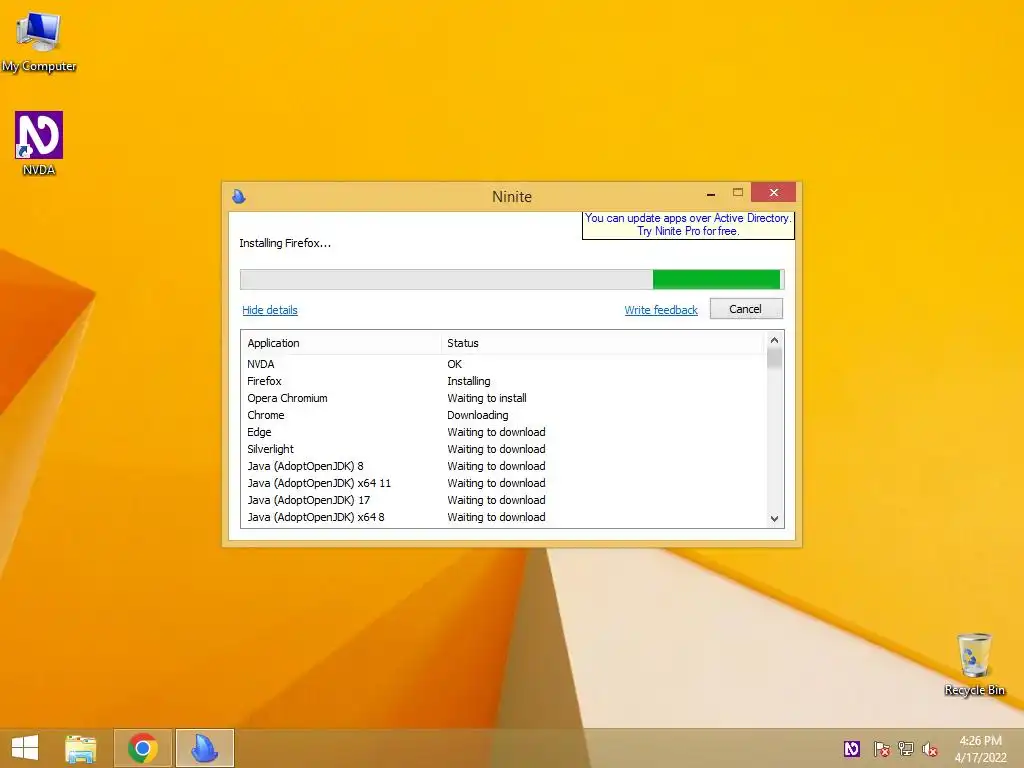1024x768 pixels.
Task: Select the Firefox row in the list
Action: click(504, 381)
